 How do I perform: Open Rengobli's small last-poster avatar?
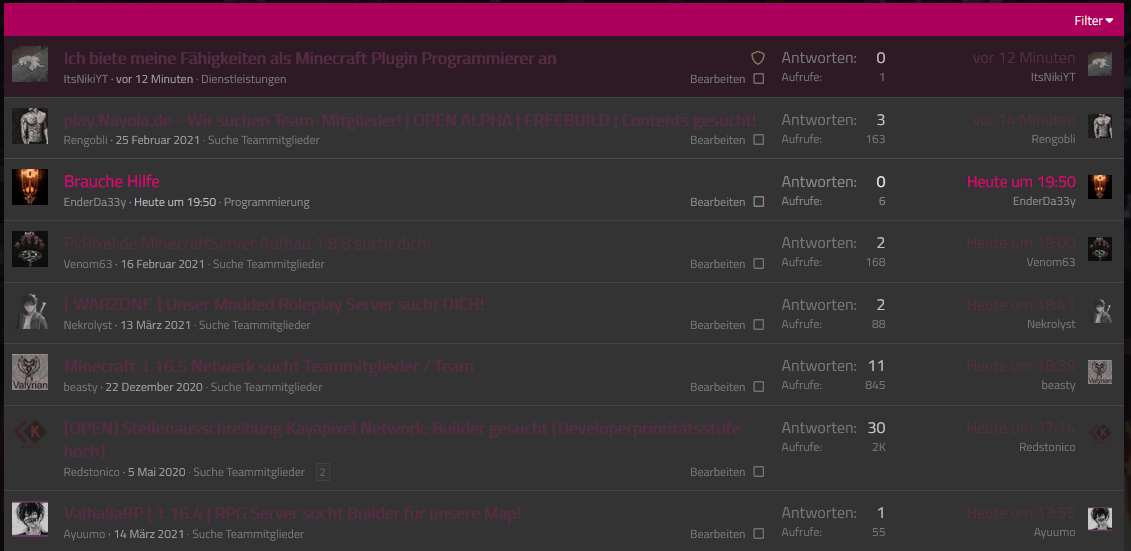click(x=1100, y=126)
